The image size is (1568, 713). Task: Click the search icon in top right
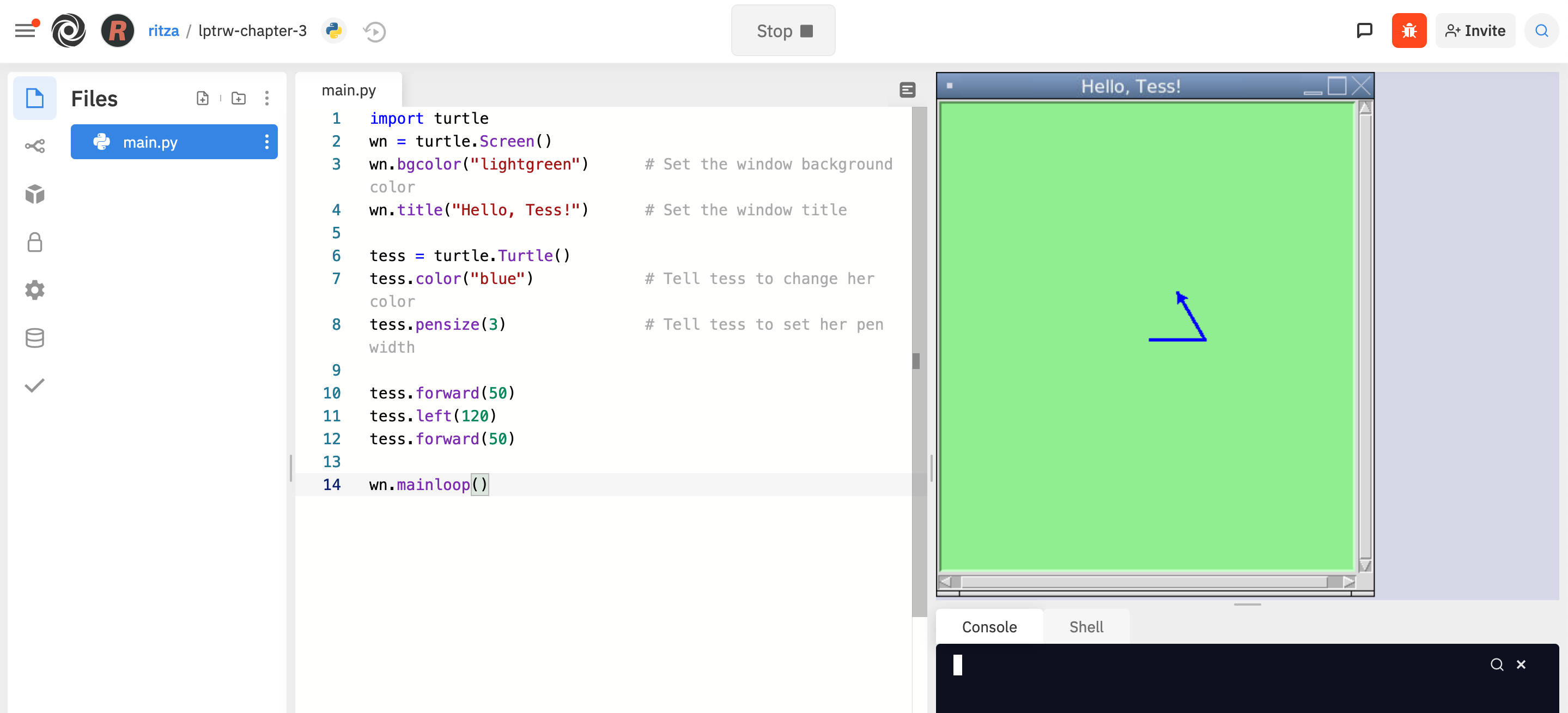(x=1543, y=30)
